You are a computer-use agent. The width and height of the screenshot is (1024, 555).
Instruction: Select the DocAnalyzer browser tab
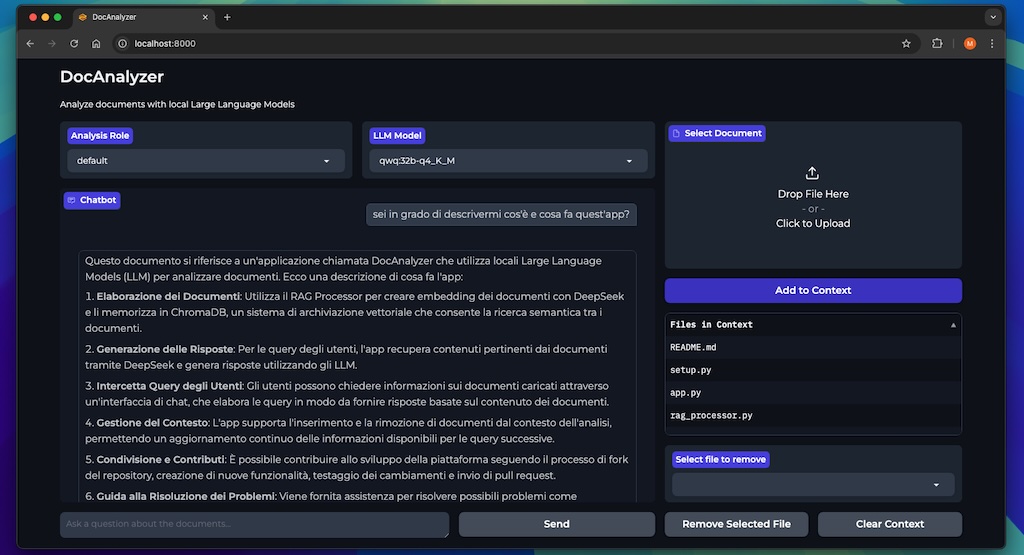click(143, 18)
